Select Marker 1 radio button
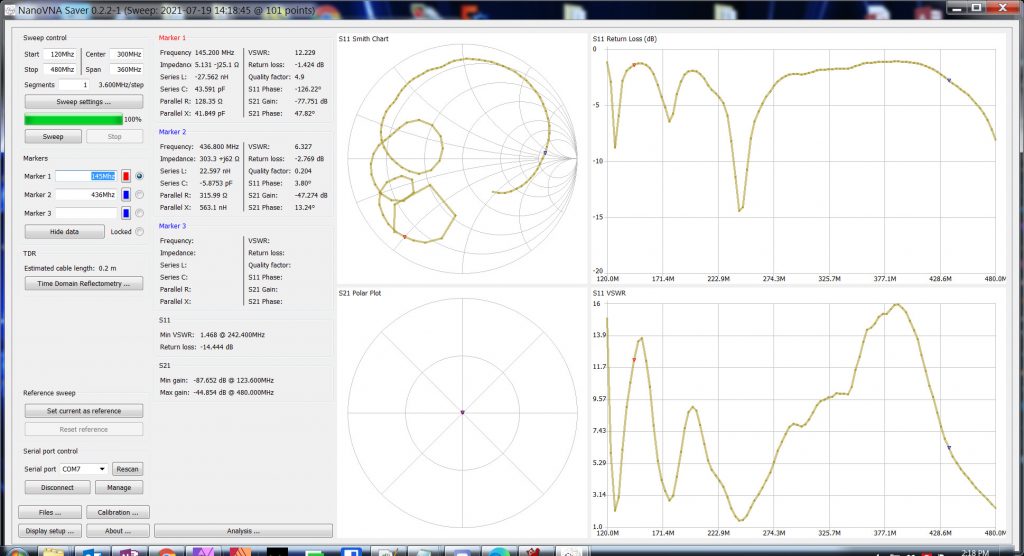Image resolution: width=1024 pixels, height=556 pixels. [139, 176]
